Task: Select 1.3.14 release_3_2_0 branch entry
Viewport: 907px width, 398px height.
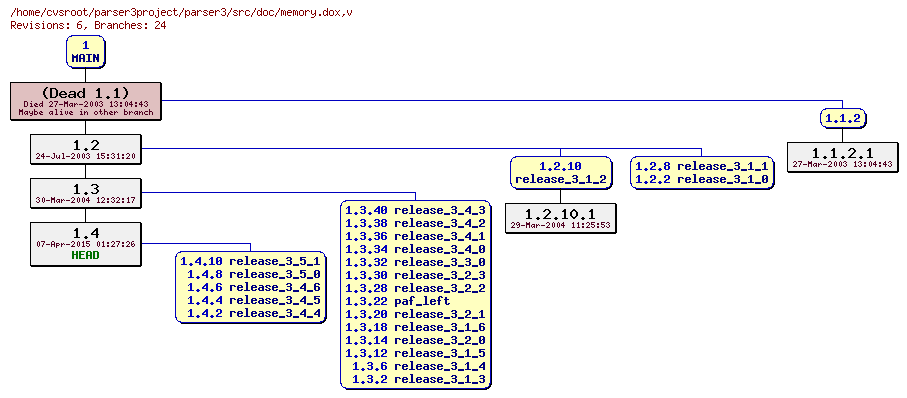Action: pos(415,340)
